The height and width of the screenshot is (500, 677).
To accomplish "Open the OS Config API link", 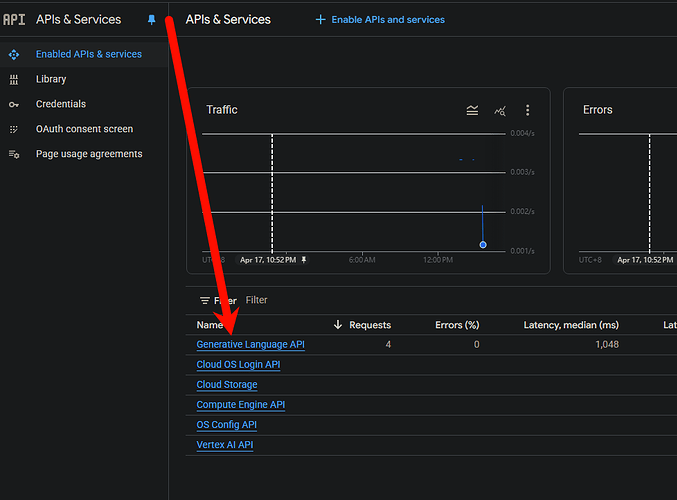I will 226,425.
